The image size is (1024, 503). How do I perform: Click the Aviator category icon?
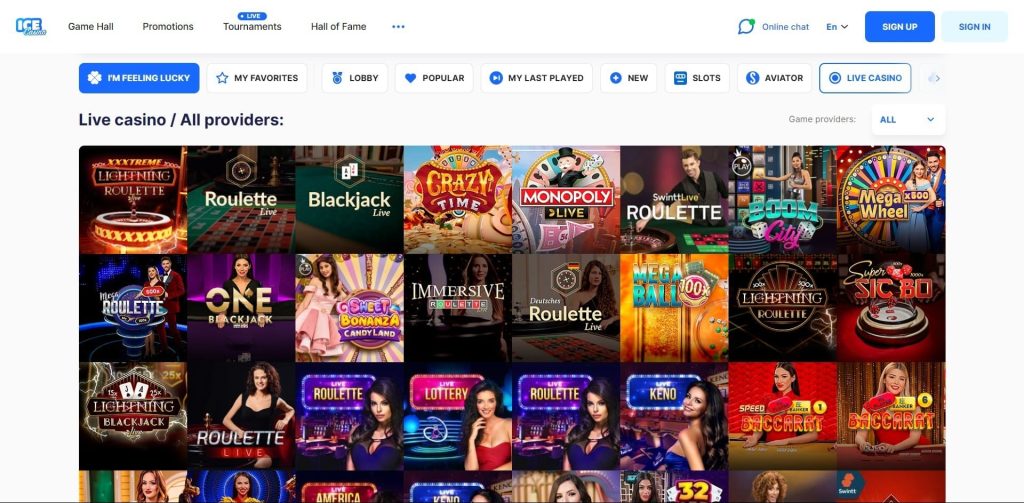(752, 78)
